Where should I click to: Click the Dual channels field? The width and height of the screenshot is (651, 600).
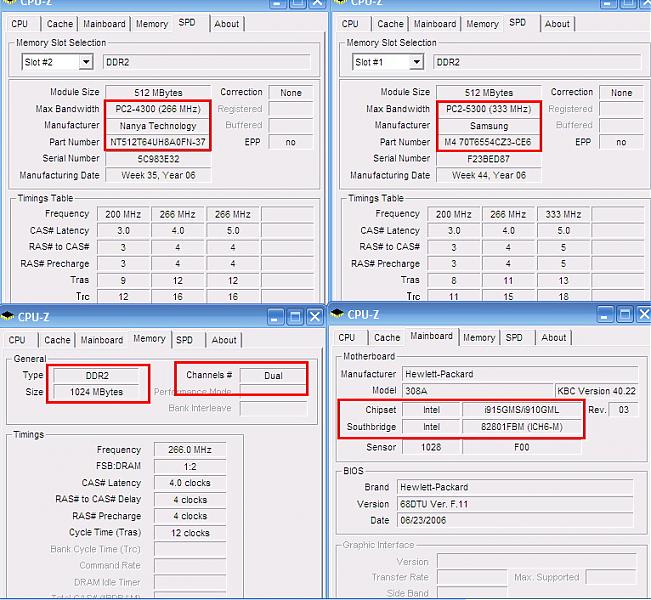coord(272,375)
